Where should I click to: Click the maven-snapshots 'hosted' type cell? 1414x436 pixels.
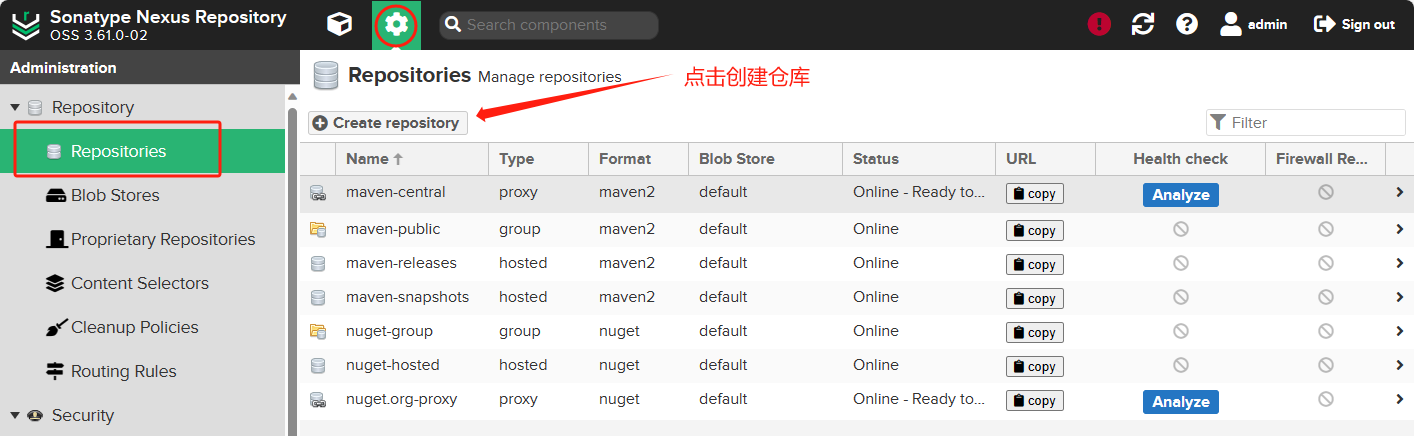538,297
